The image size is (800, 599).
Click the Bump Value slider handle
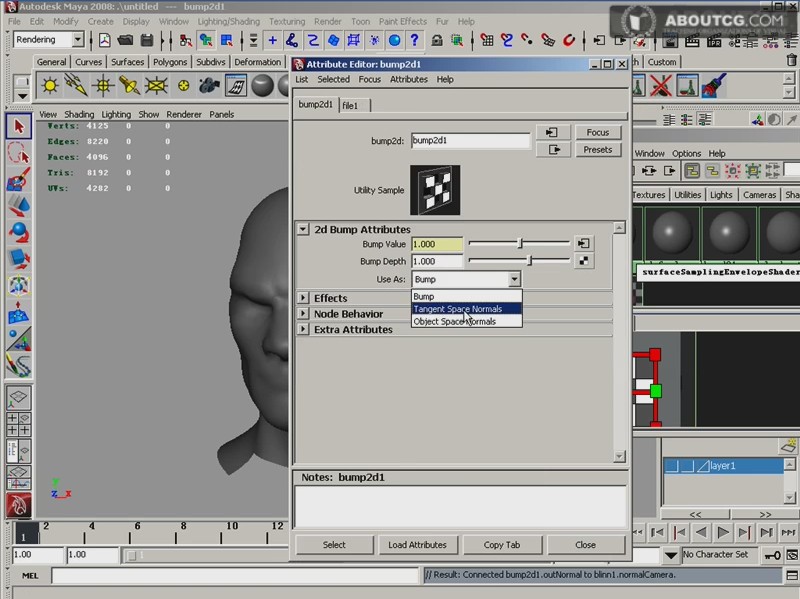520,243
